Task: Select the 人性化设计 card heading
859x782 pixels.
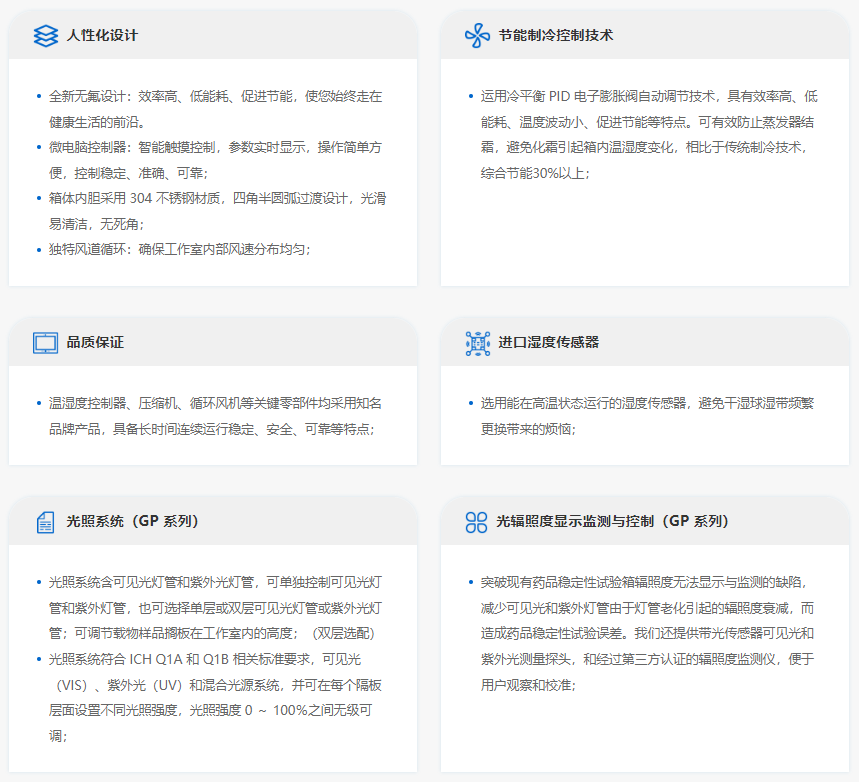Action: (102, 35)
